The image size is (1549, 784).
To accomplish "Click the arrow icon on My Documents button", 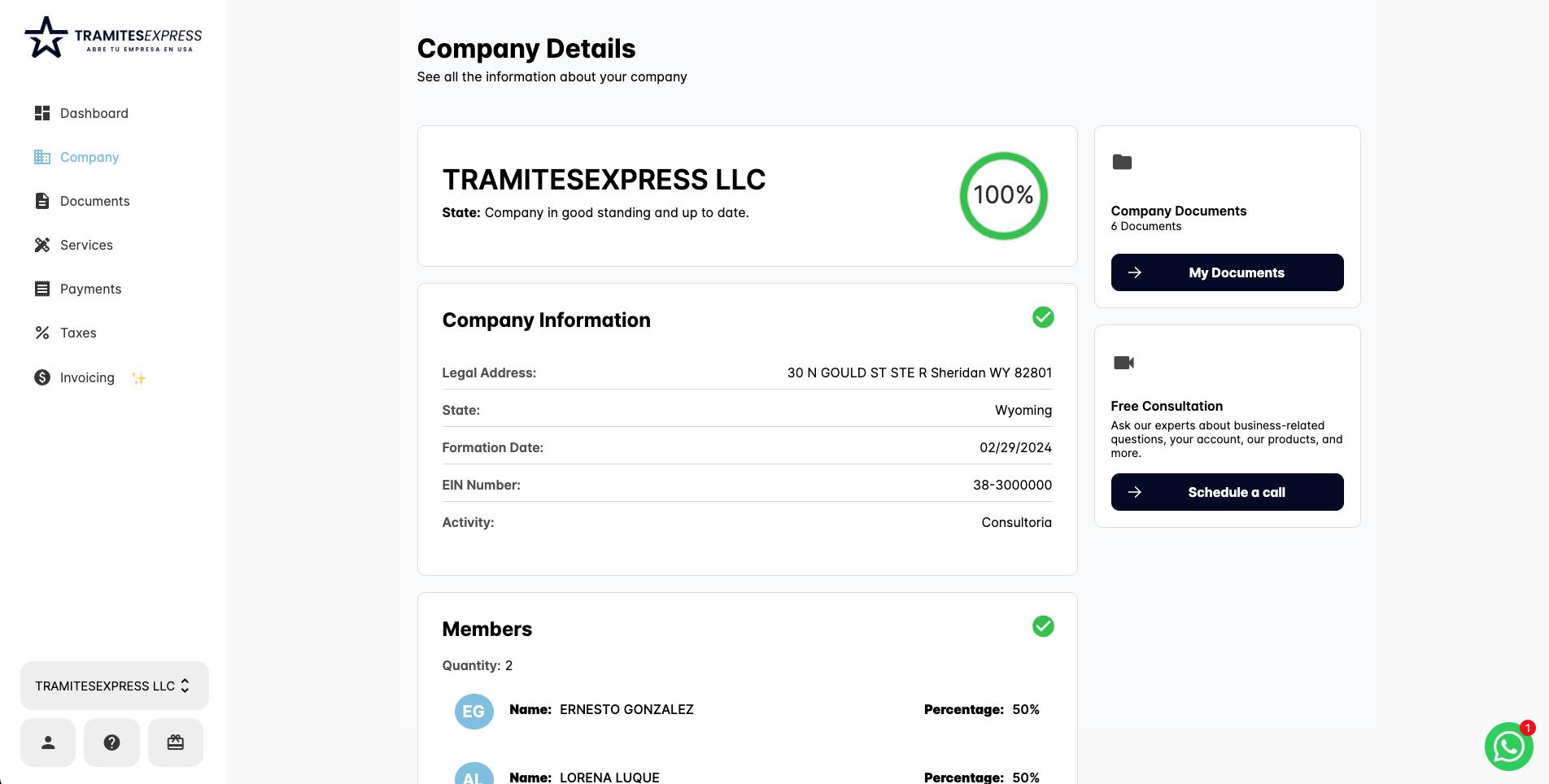I will pyautogui.click(x=1135, y=272).
